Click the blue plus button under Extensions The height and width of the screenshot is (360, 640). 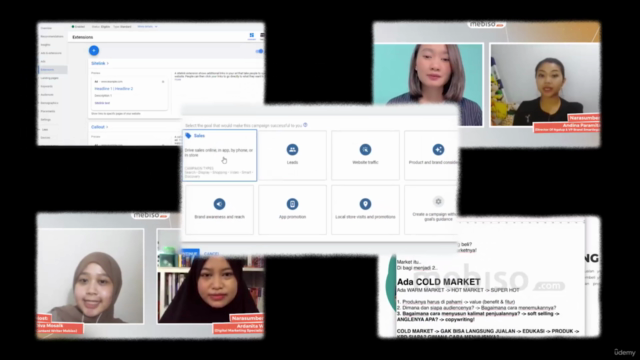pos(94,51)
